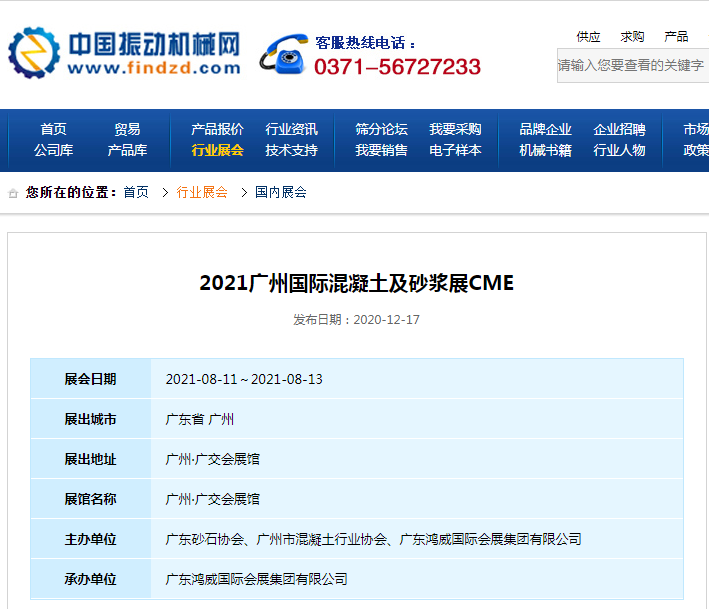Select the 求购 search category tab
Screen dimensions: 709x609
pos(632,37)
